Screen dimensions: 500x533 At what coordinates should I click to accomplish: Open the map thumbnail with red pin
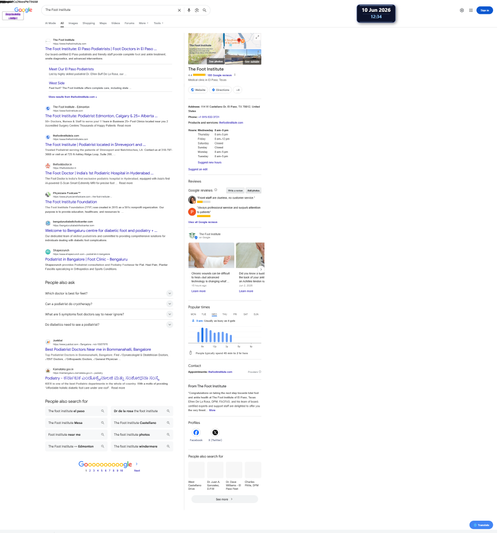pos(243,41)
